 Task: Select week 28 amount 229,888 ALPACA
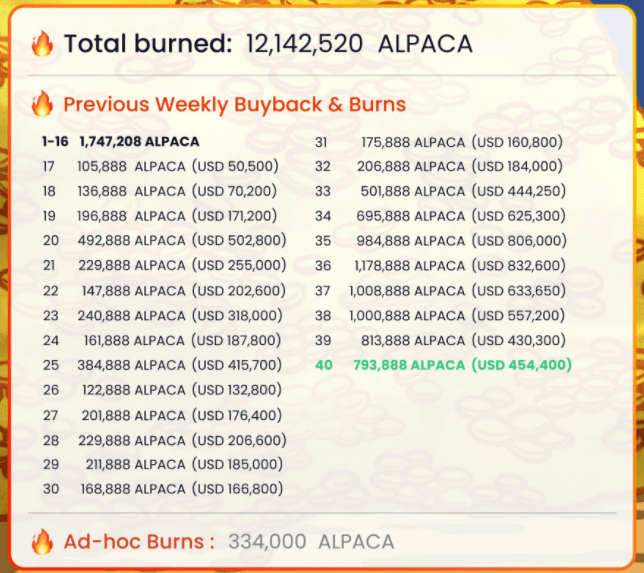131,441
